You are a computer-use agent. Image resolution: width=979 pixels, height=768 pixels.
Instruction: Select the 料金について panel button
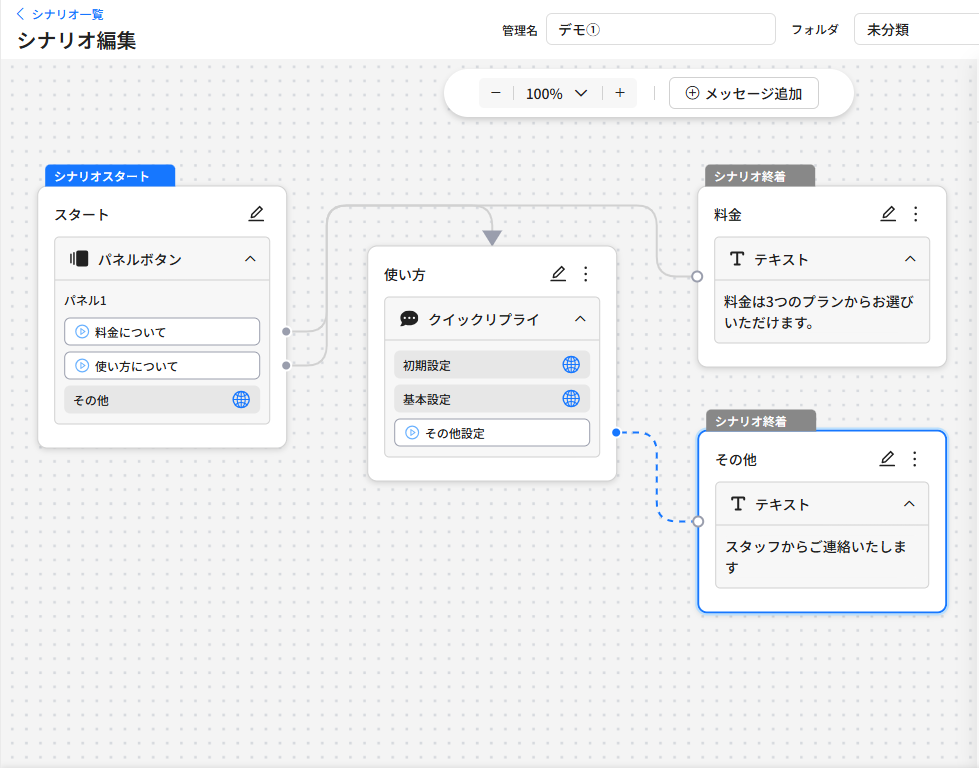(x=162, y=332)
